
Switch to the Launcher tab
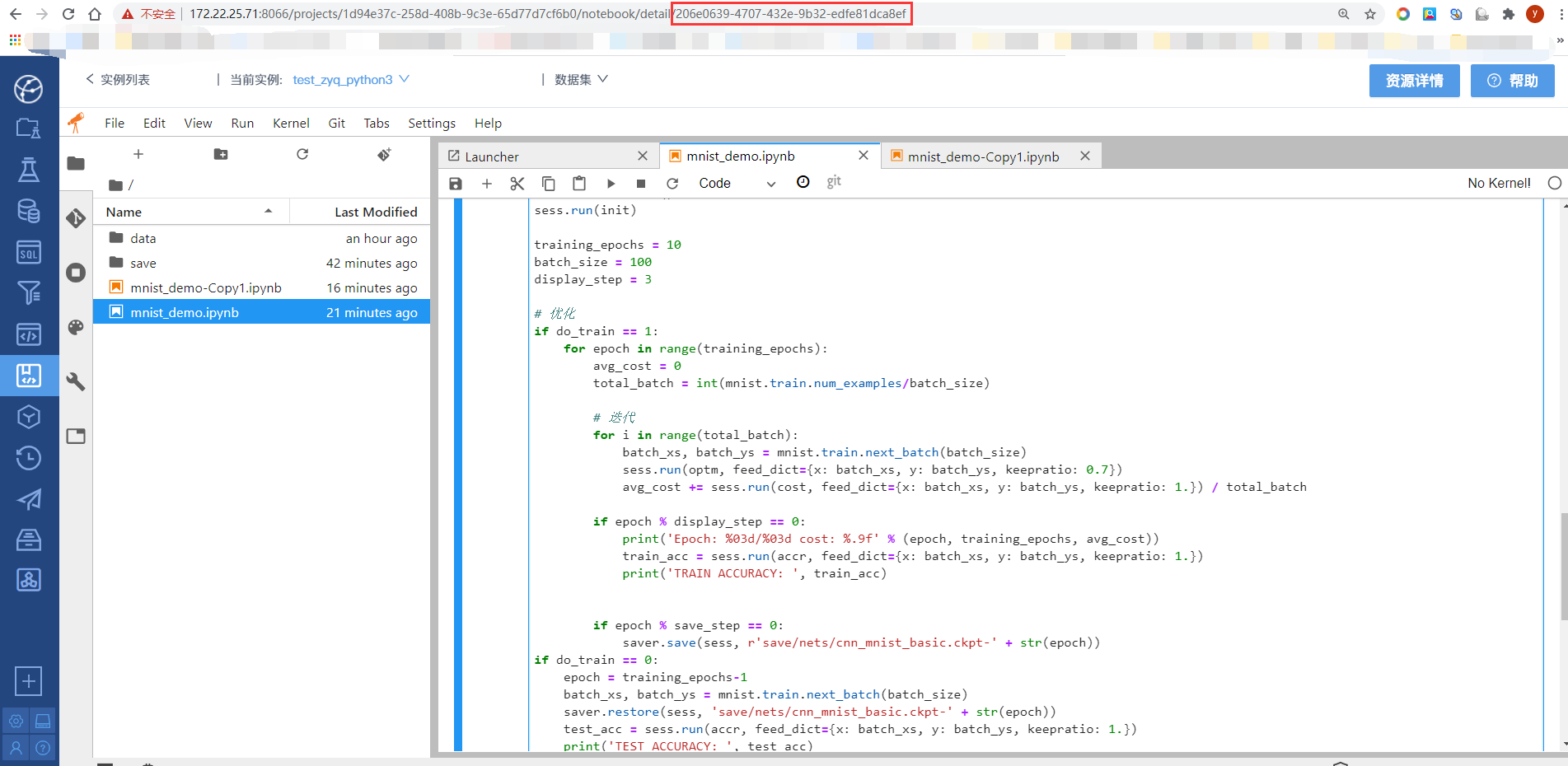click(547, 156)
